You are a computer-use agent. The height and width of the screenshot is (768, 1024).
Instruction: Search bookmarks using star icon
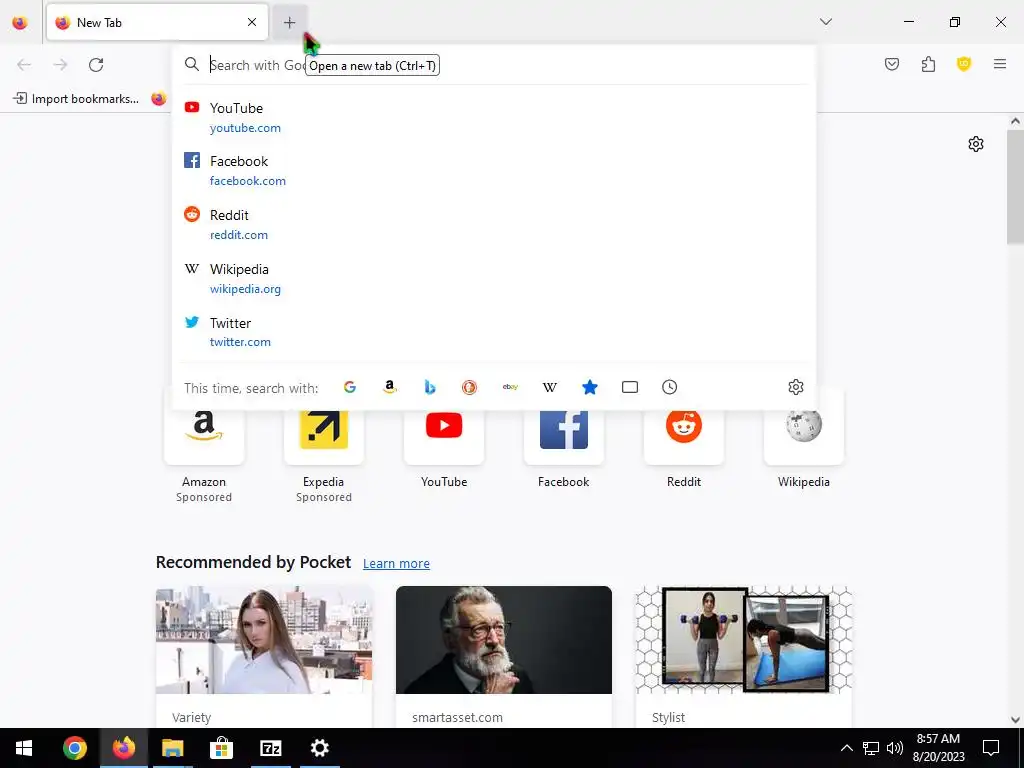(x=590, y=387)
